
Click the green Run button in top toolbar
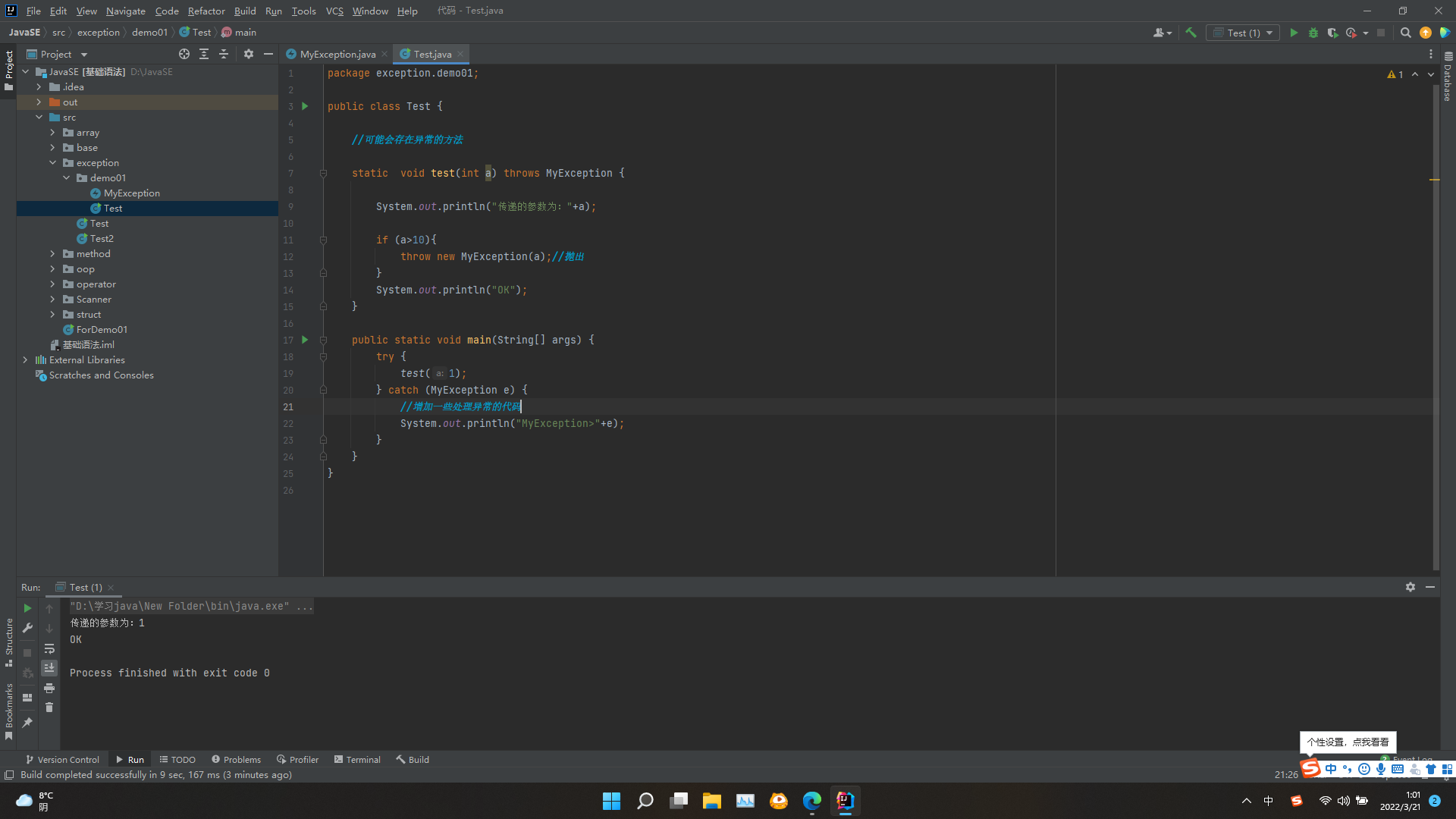[1294, 33]
